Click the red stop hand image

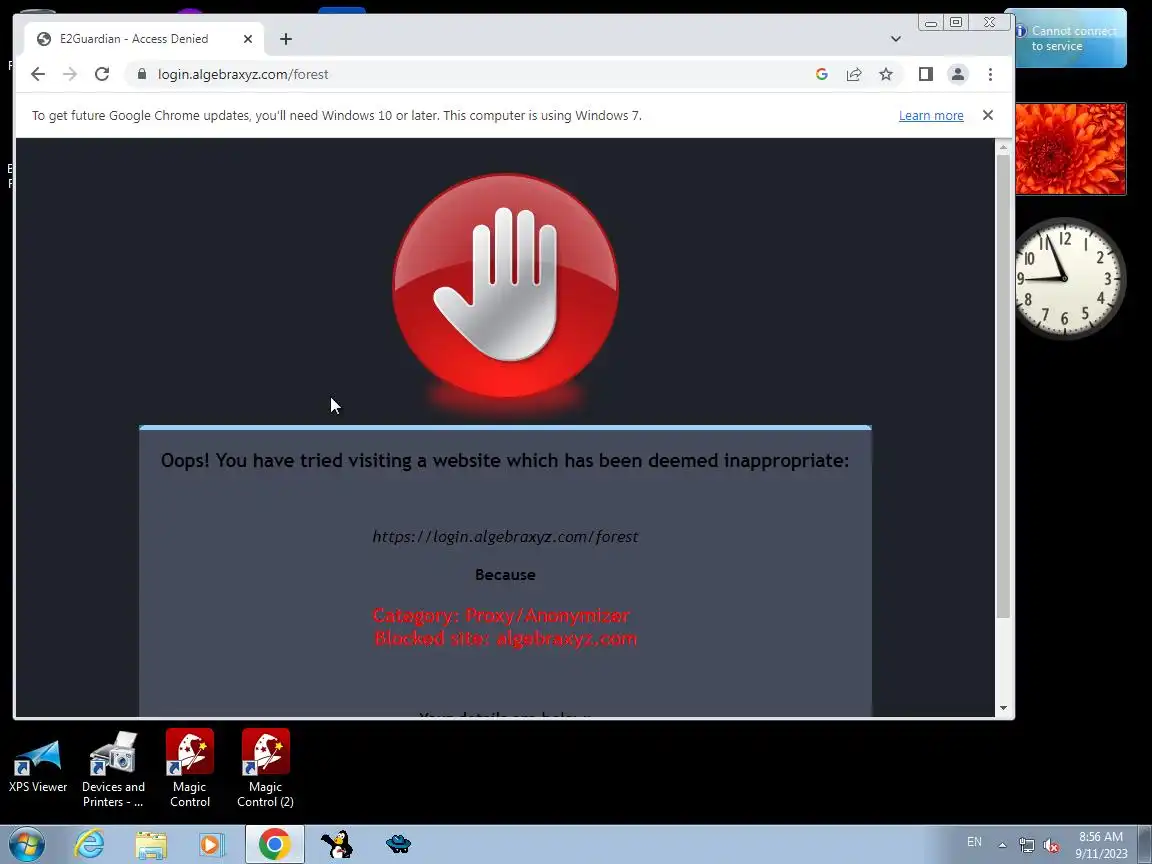tap(505, 287)
